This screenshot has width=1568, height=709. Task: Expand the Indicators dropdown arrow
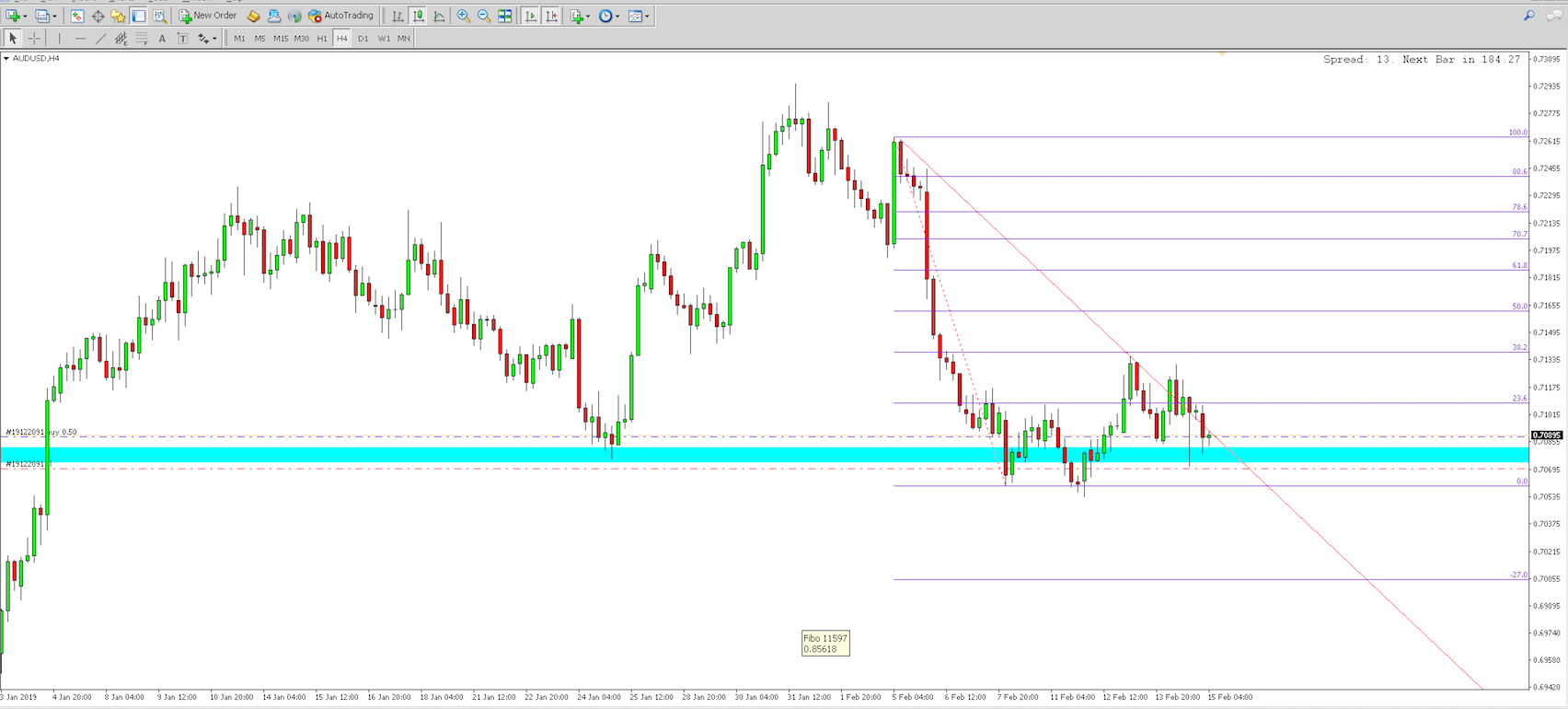tap(588, 16)
